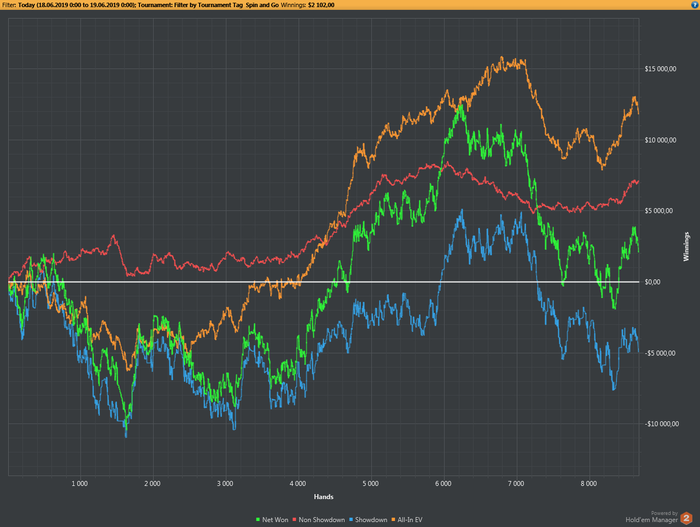Click the green Net Won legend marker
700x527 pixels.
click(x=258, y=519)
